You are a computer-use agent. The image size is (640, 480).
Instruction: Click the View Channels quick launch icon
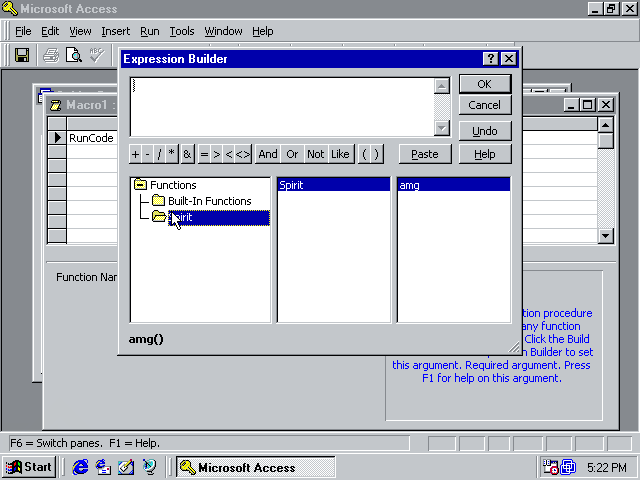(x=149, y=467)
